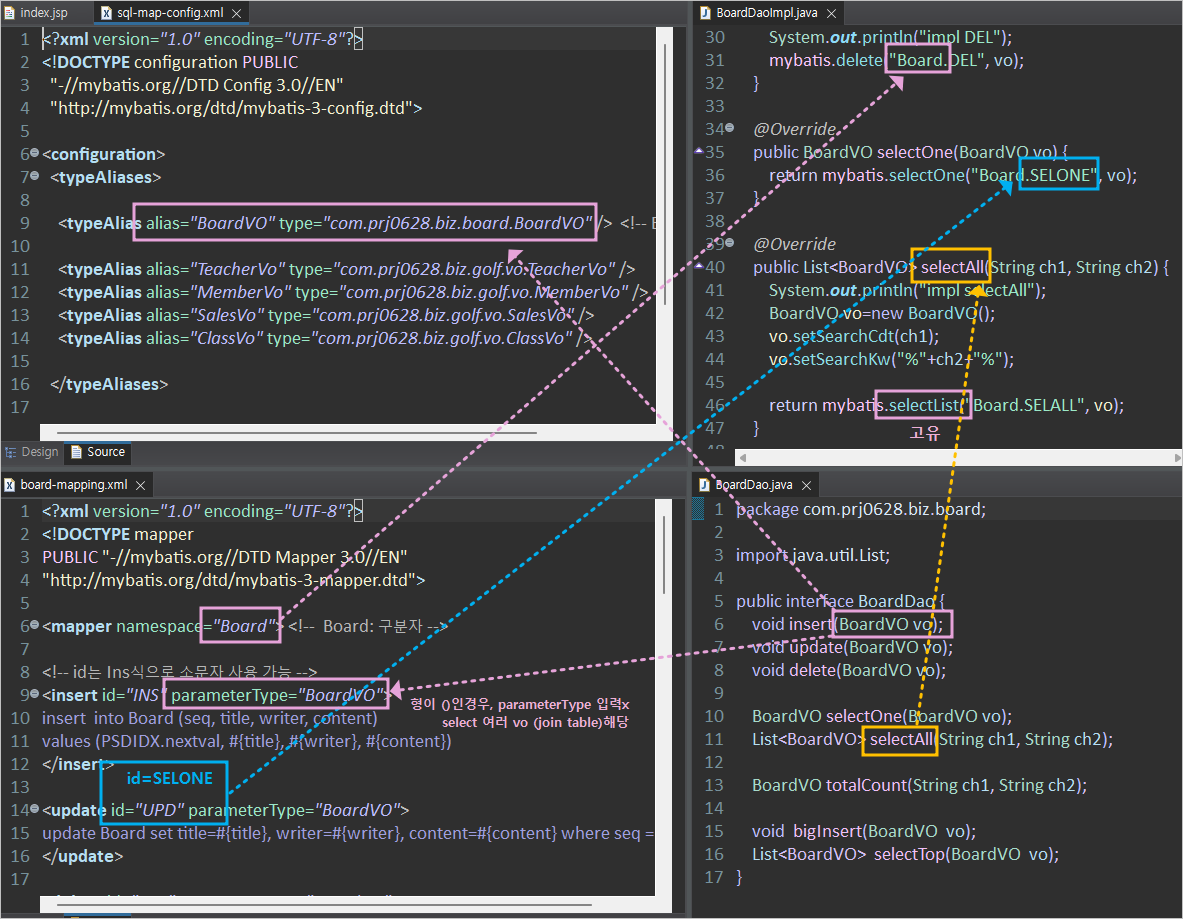This screenshot has height=919, width=1183.
Task: Click left scroll arrow in BoardDaoImpl.java pane
Action: [x=742, y=458]
